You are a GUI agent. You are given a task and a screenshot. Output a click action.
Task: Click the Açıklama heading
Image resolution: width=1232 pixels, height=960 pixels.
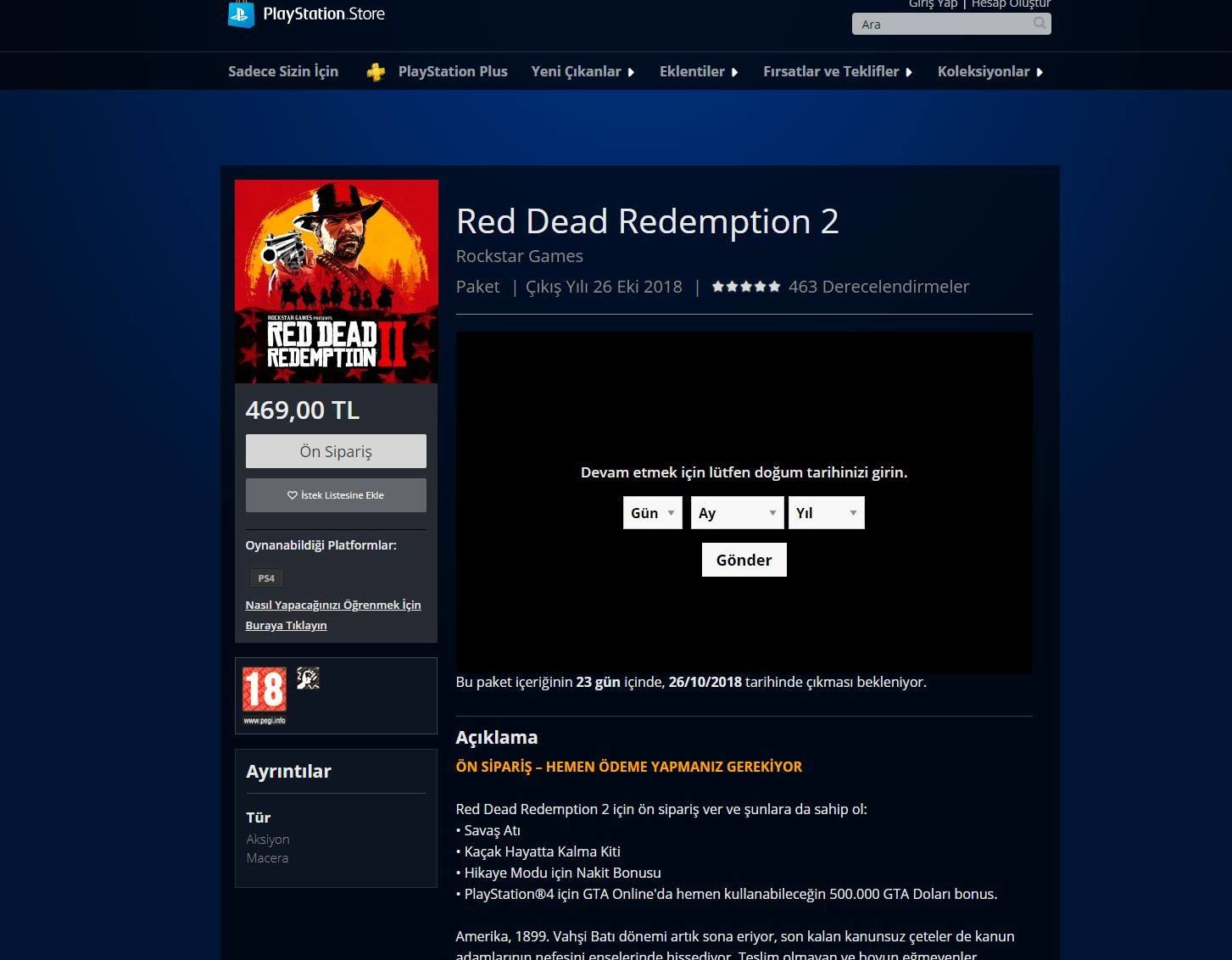497,737
